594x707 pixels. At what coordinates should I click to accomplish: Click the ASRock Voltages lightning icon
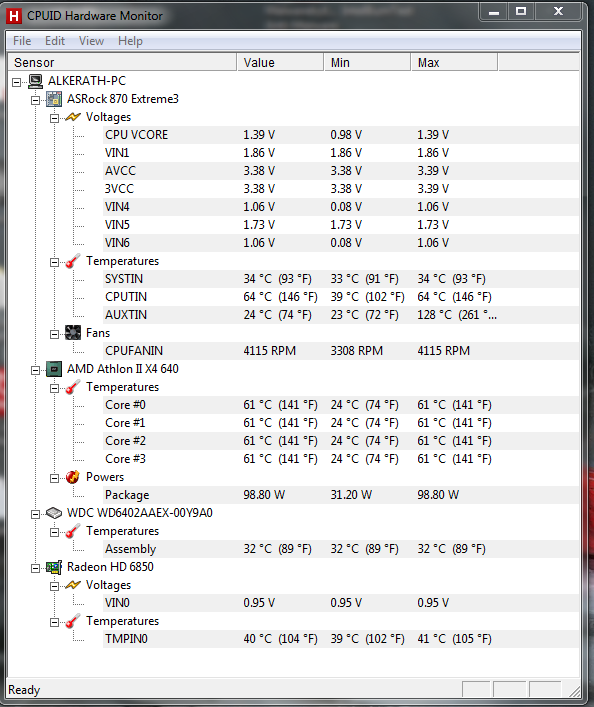click(73, 117)
